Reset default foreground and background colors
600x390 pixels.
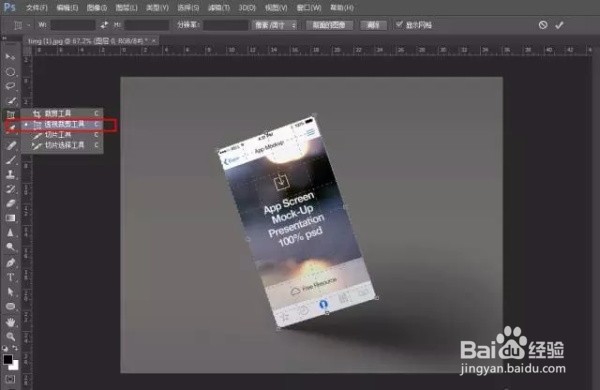5,349
